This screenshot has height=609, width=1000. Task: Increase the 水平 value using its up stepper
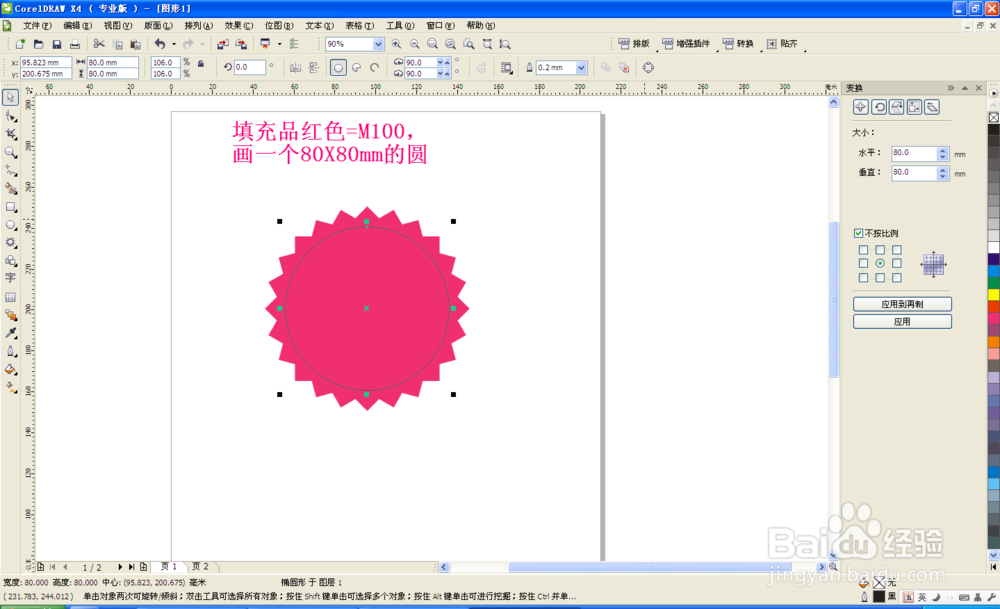(x=942, y=149)
